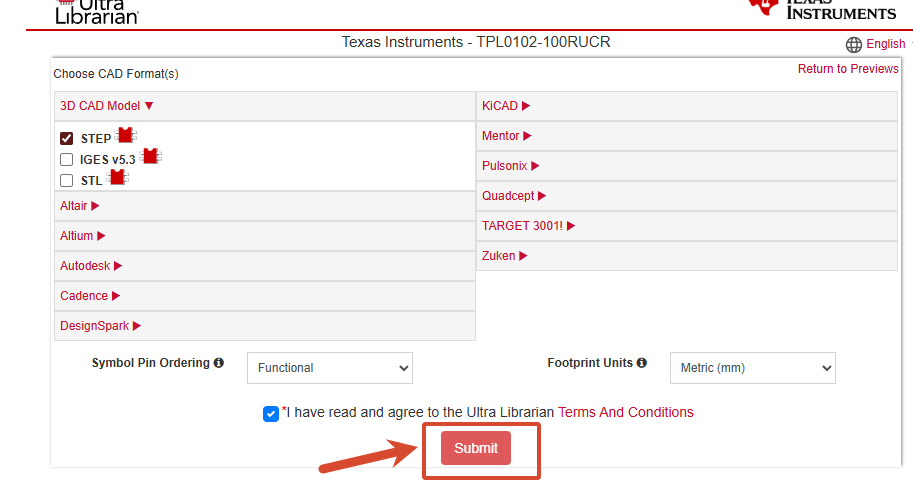The image size is (913, 487).
Task: Toggle the Terms and Conditions agreement checkbox
Action: coord(271,414)
